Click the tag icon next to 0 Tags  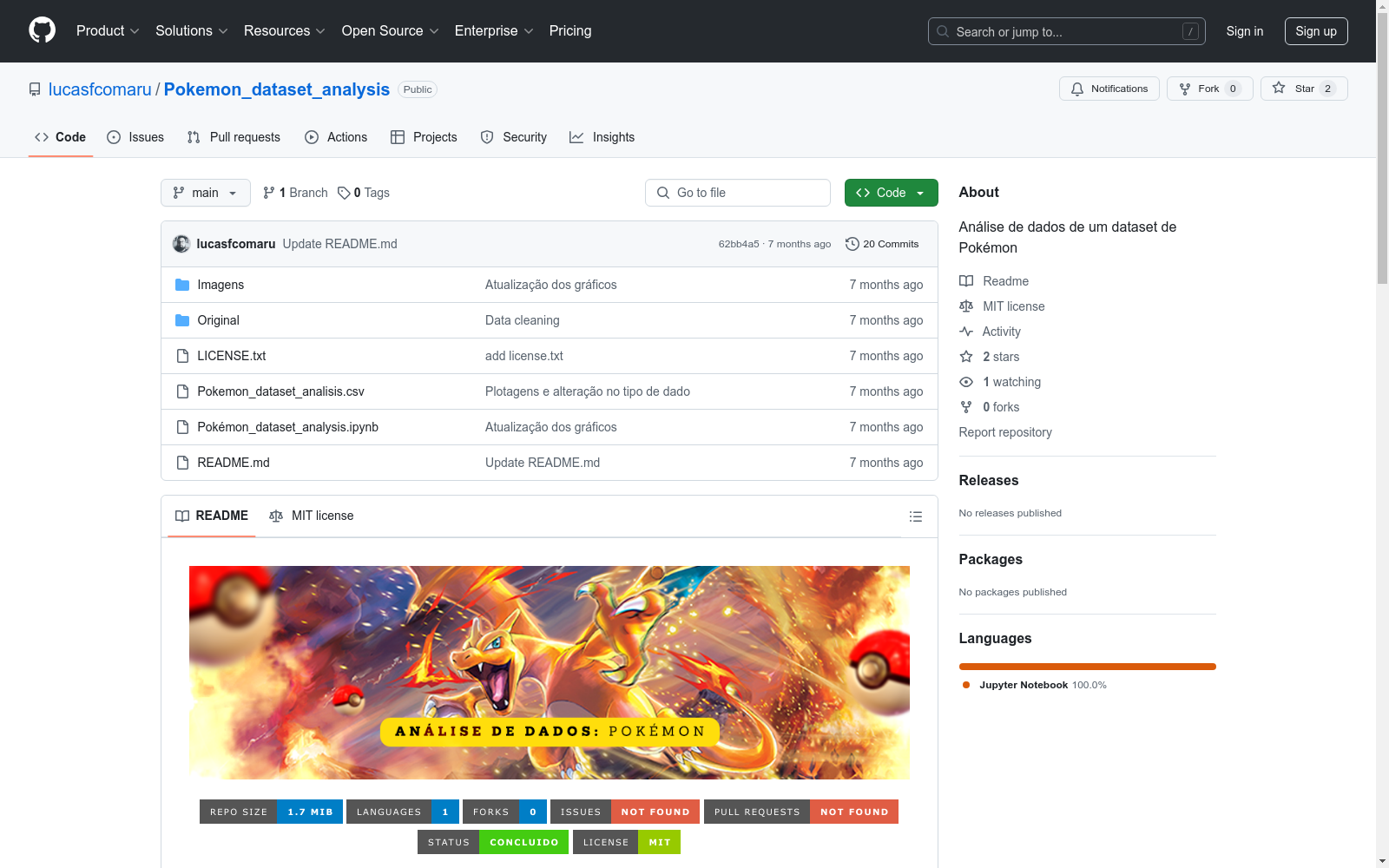344,193
